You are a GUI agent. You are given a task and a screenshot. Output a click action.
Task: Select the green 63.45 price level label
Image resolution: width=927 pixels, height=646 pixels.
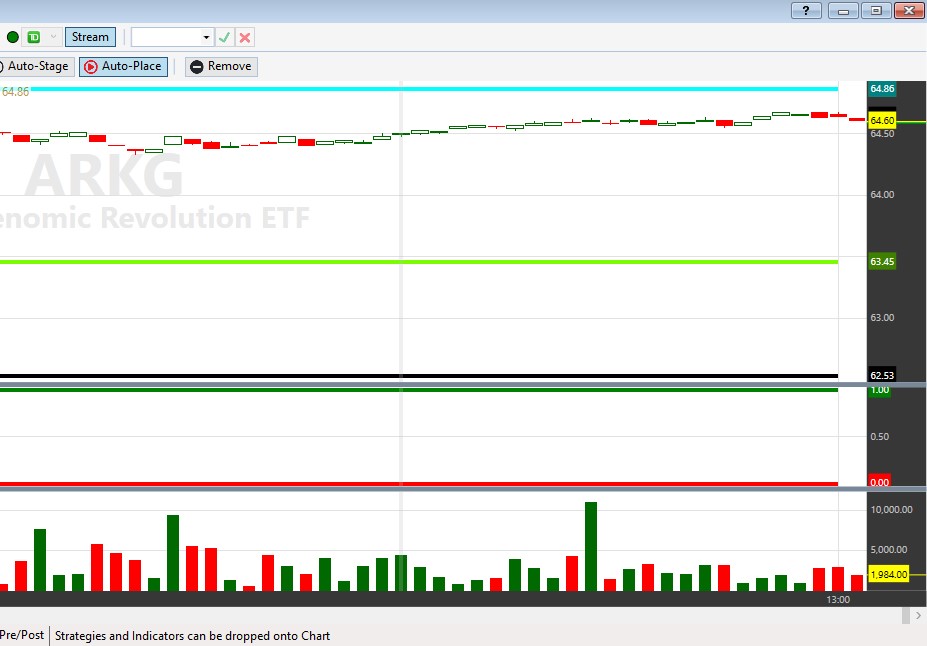coord(882,261)
